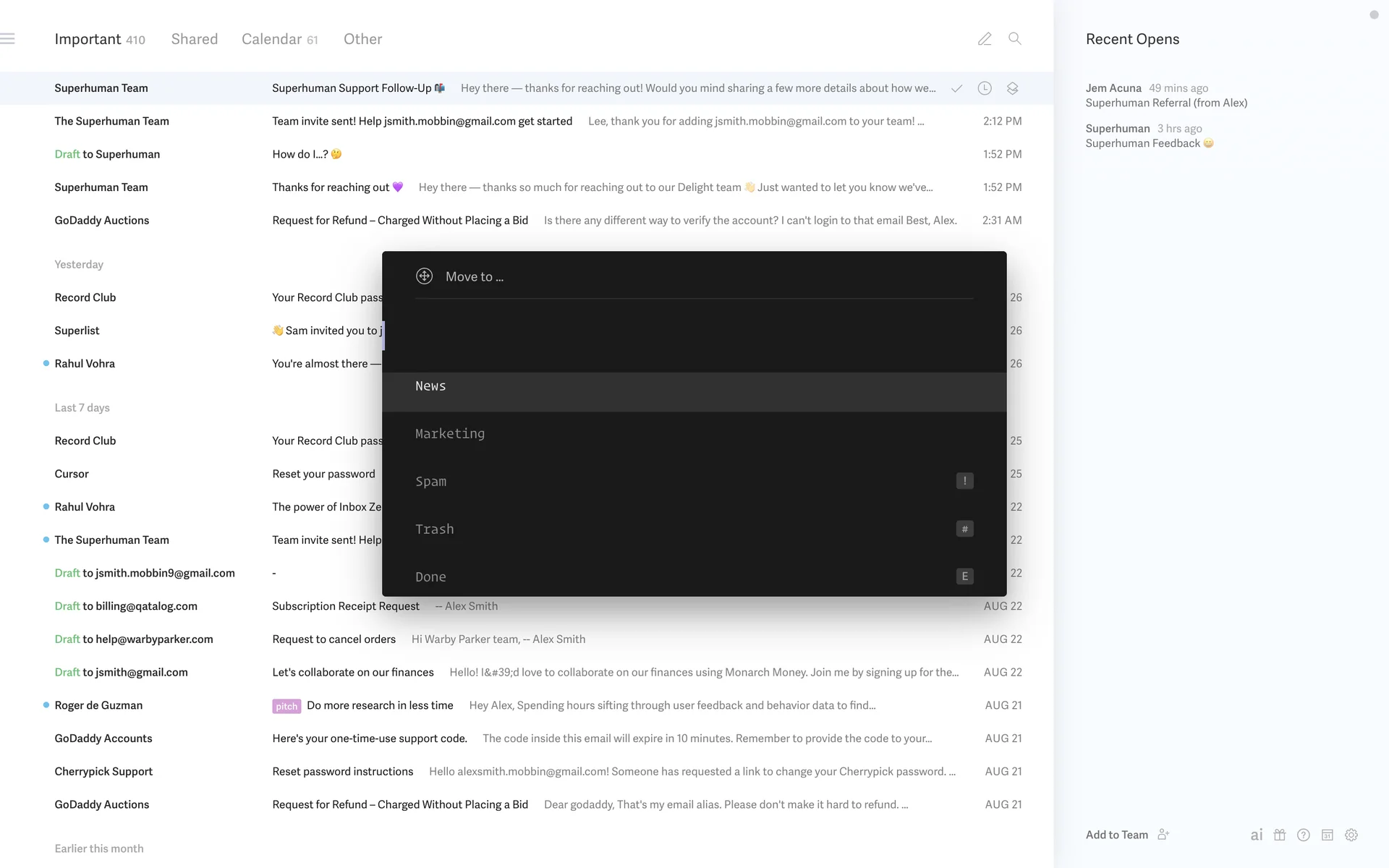This screenshot has height=868, width=1389.
Task: Click the hamburger menu icon
Action: click(x=8, y=39)
